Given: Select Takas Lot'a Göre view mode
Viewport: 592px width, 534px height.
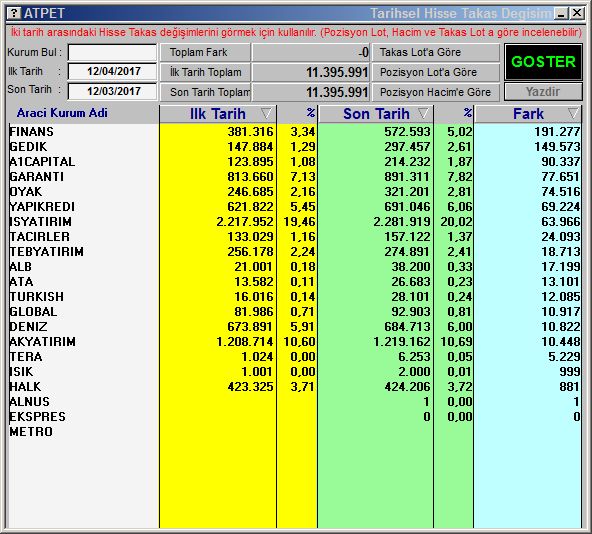Looking at the screenshot, I should tap(436, 52).
